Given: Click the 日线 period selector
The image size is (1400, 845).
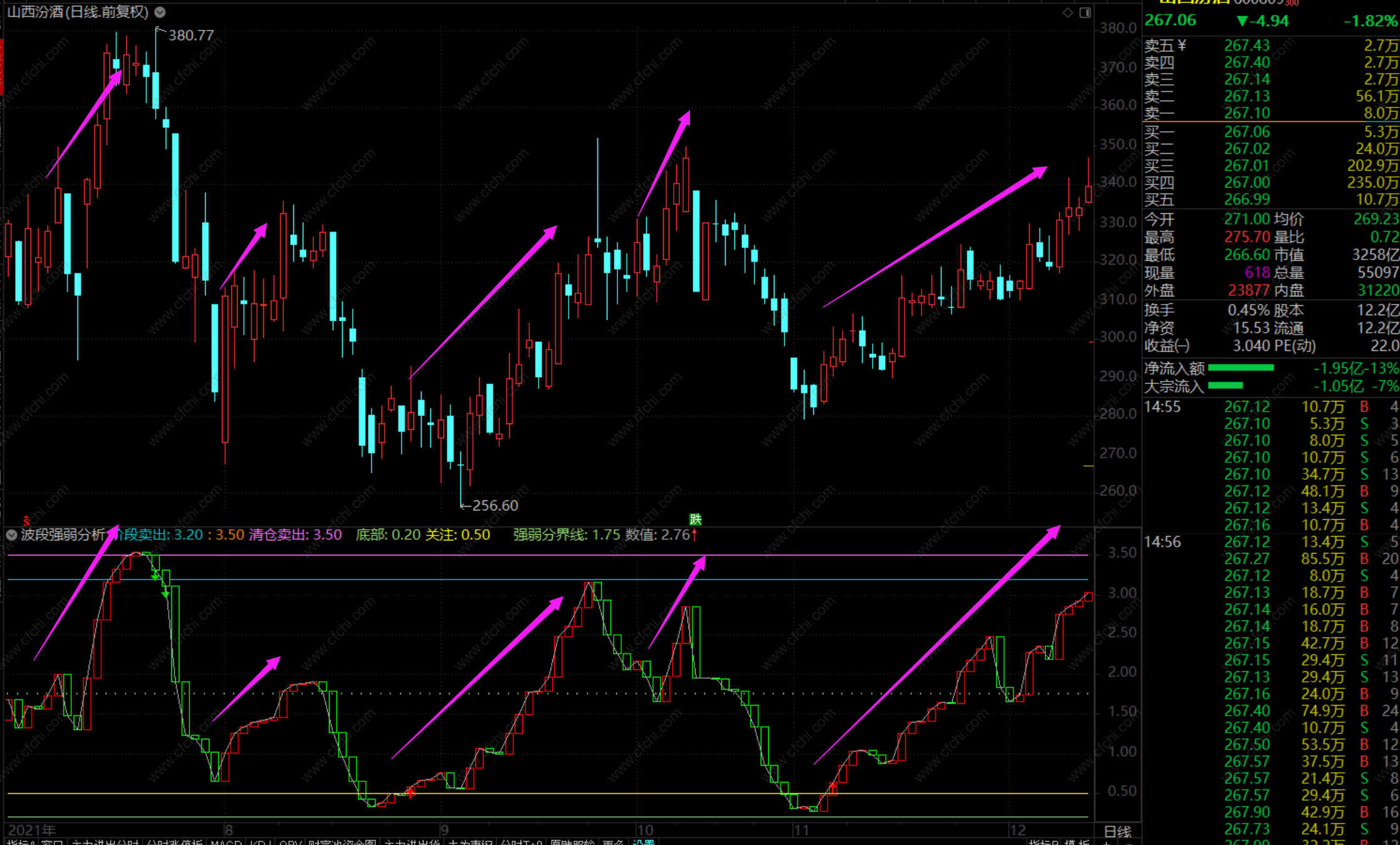Looking at the screenshot, I should (1117, 831).
